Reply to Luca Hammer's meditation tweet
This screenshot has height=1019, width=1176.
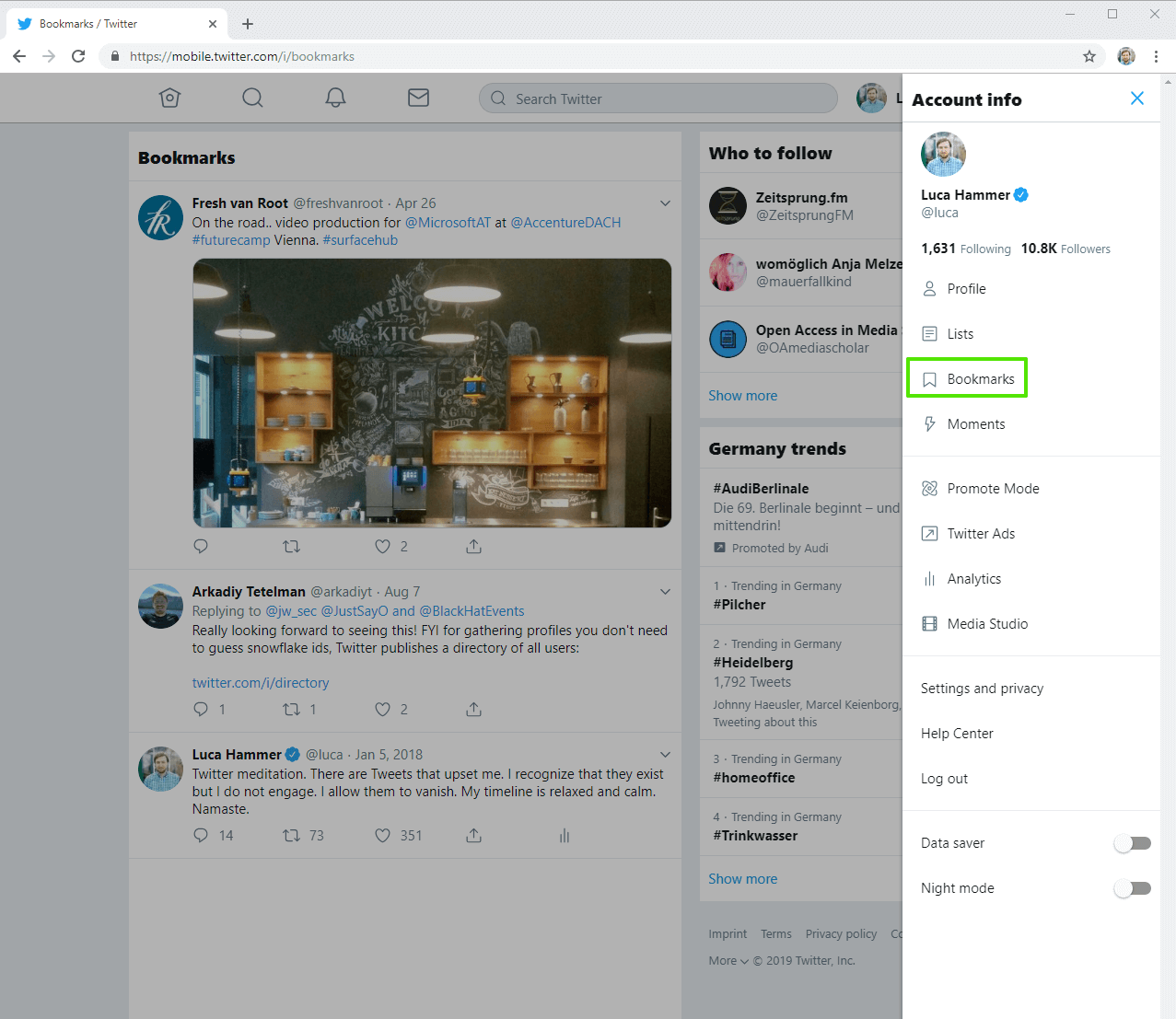(x=201, y=836)
